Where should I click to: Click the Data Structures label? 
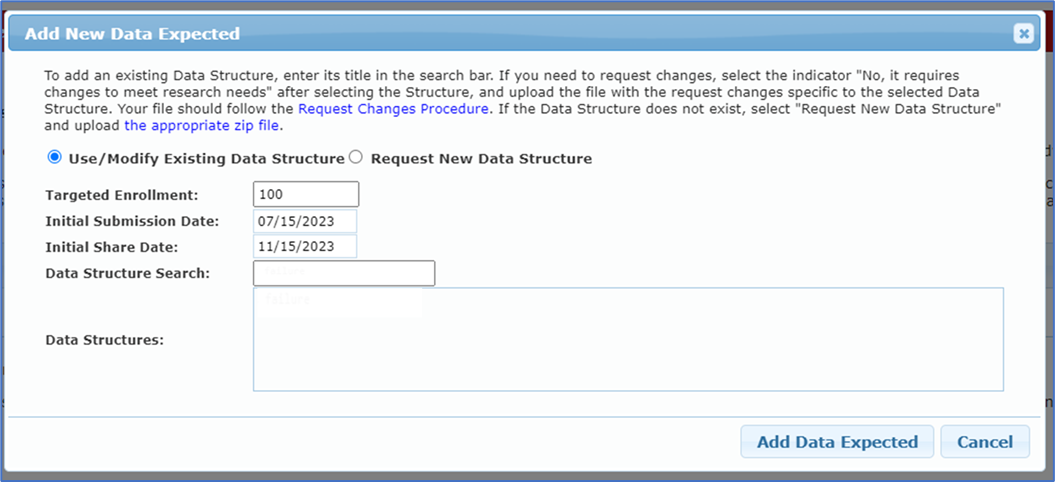click(x=105, y=340)
